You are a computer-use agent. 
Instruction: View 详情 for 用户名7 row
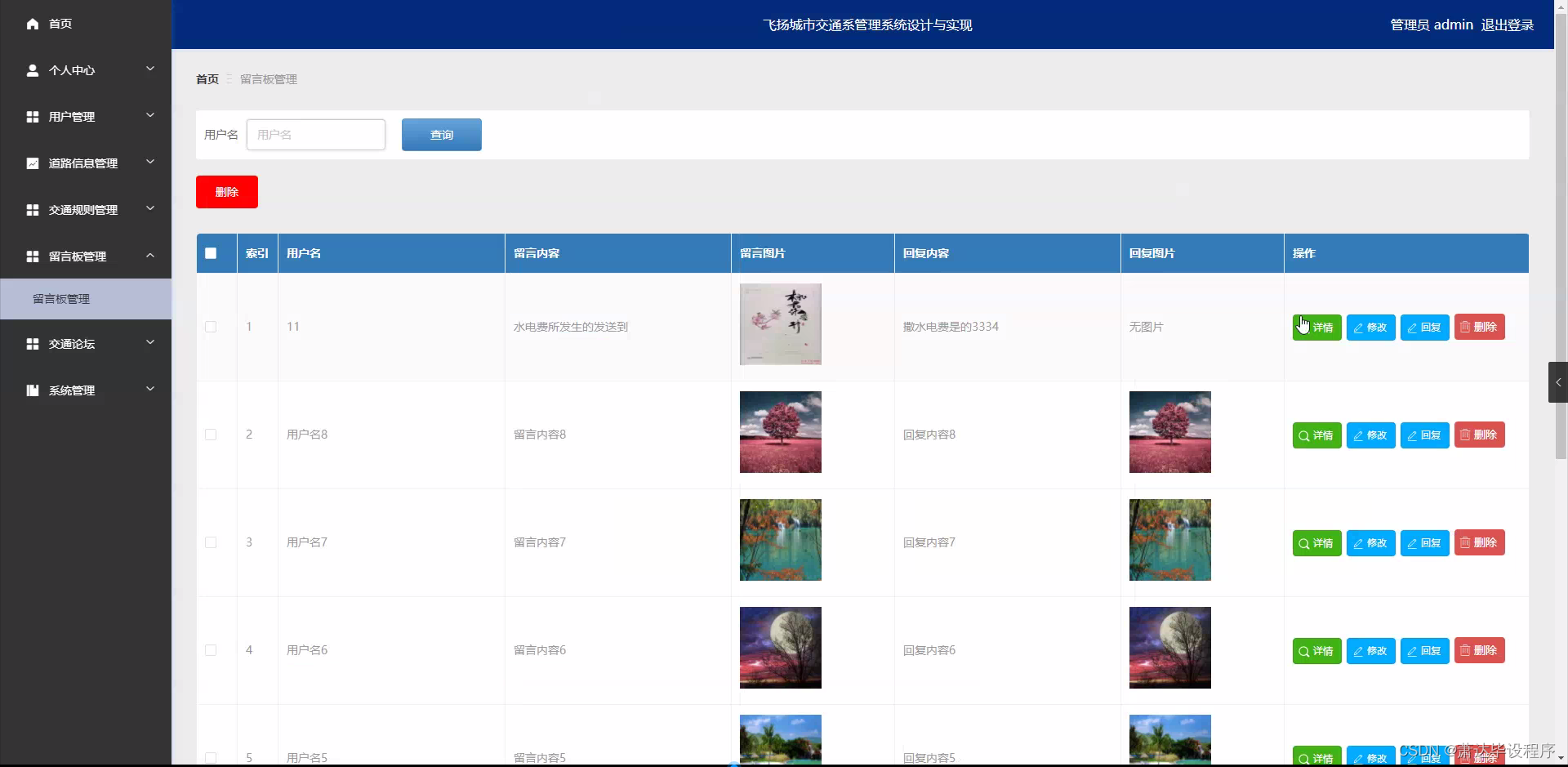[1317, 543]
